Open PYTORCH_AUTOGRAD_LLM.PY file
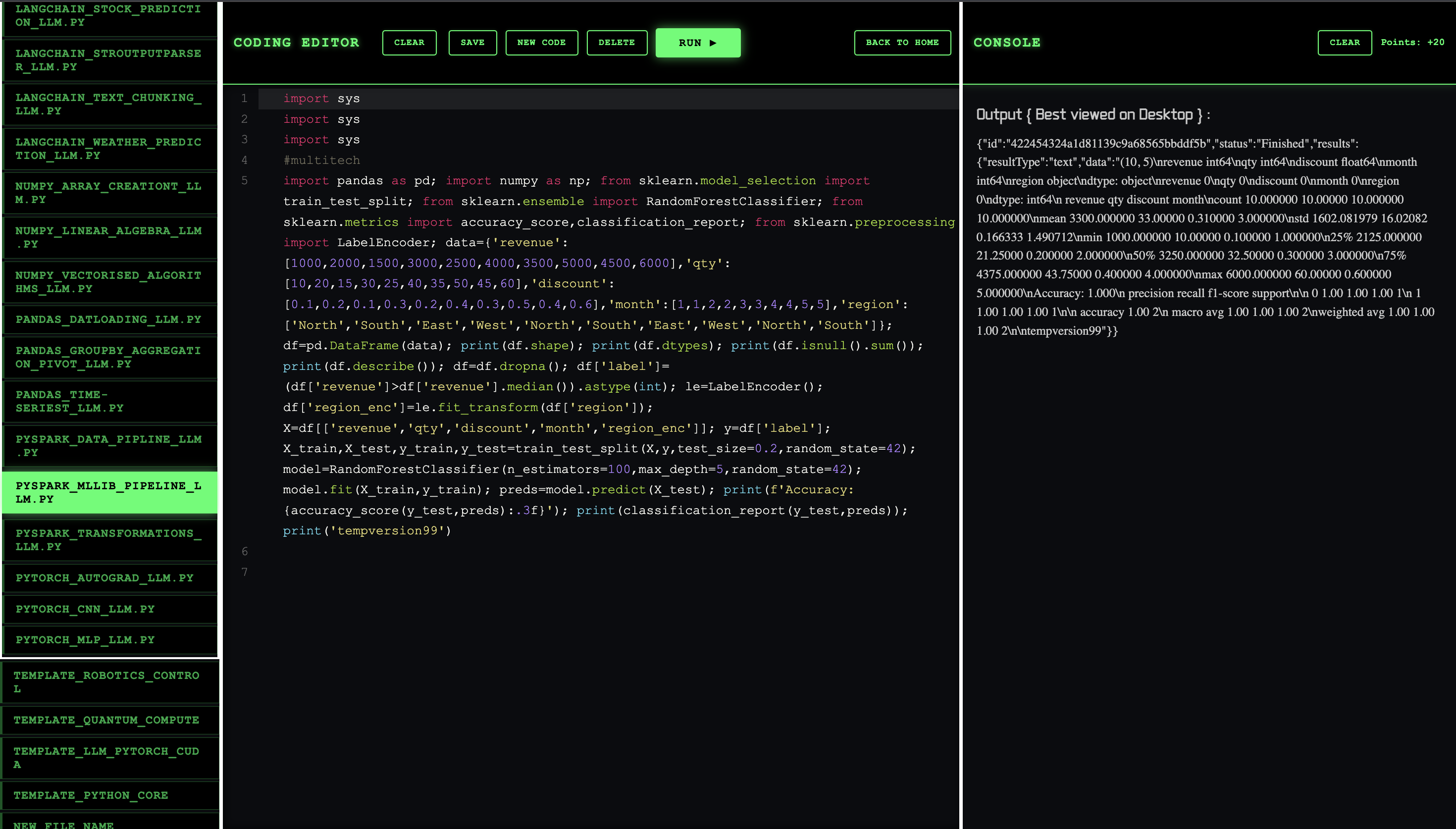The width and height of the screenshot is (1456, 829). pyautogui.click(x=110, y=578)
